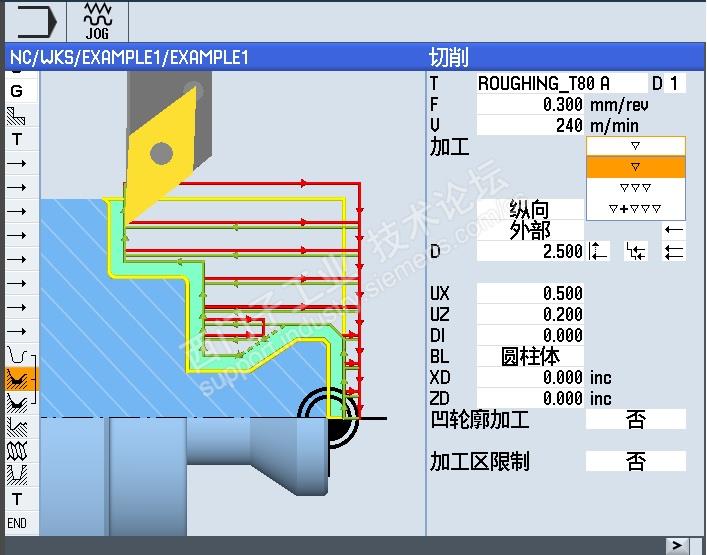Image resolution: width=707 pixels, height=555 pixels.
Task: Toggle the 凹轮廓加工 field set to 否
Action: point(636,419)
